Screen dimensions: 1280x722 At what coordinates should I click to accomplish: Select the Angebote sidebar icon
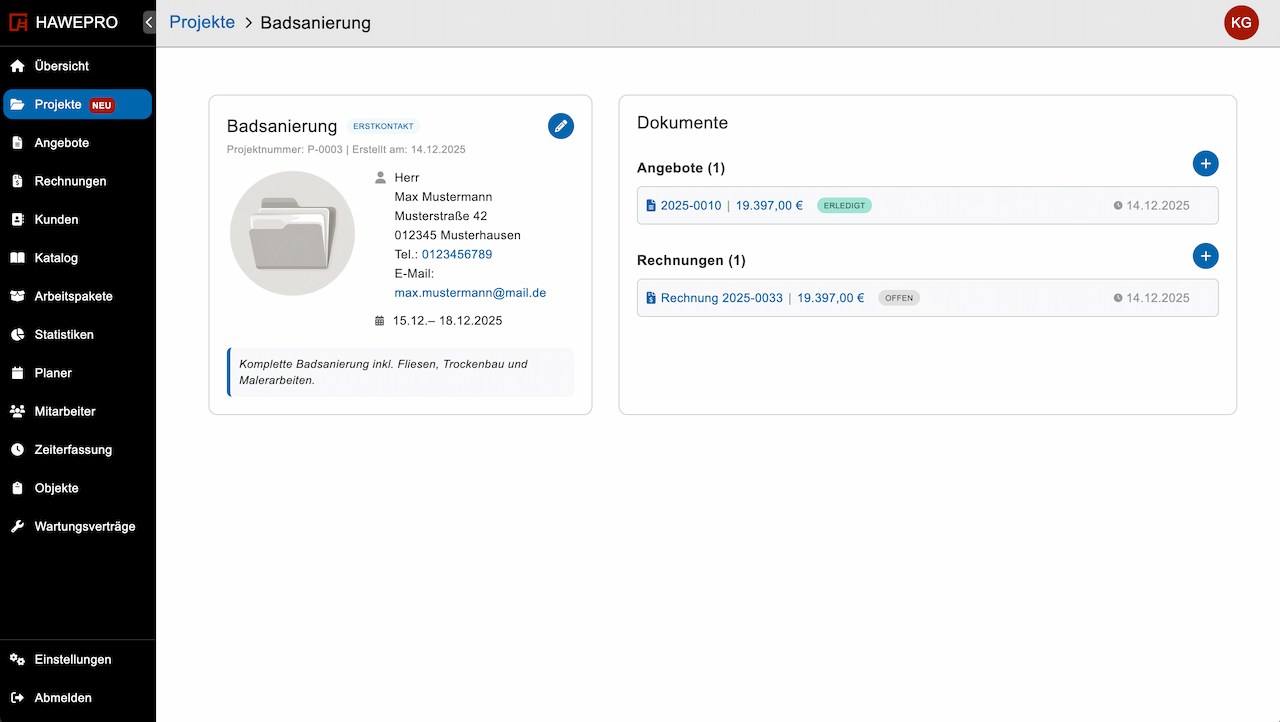(x=20, y=142)
